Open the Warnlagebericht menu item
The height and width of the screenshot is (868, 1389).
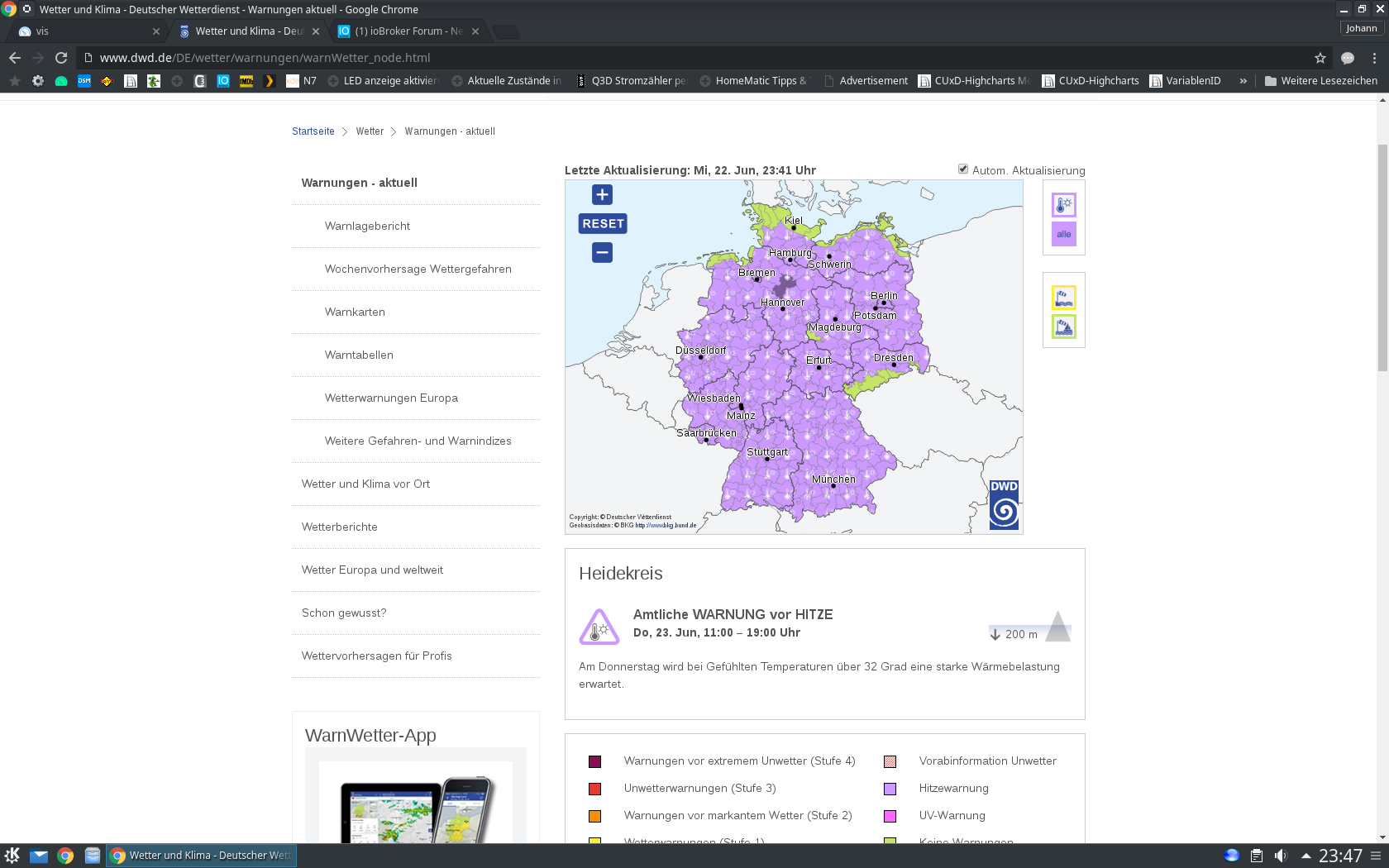pyautogui.click(x=367, y=227)
